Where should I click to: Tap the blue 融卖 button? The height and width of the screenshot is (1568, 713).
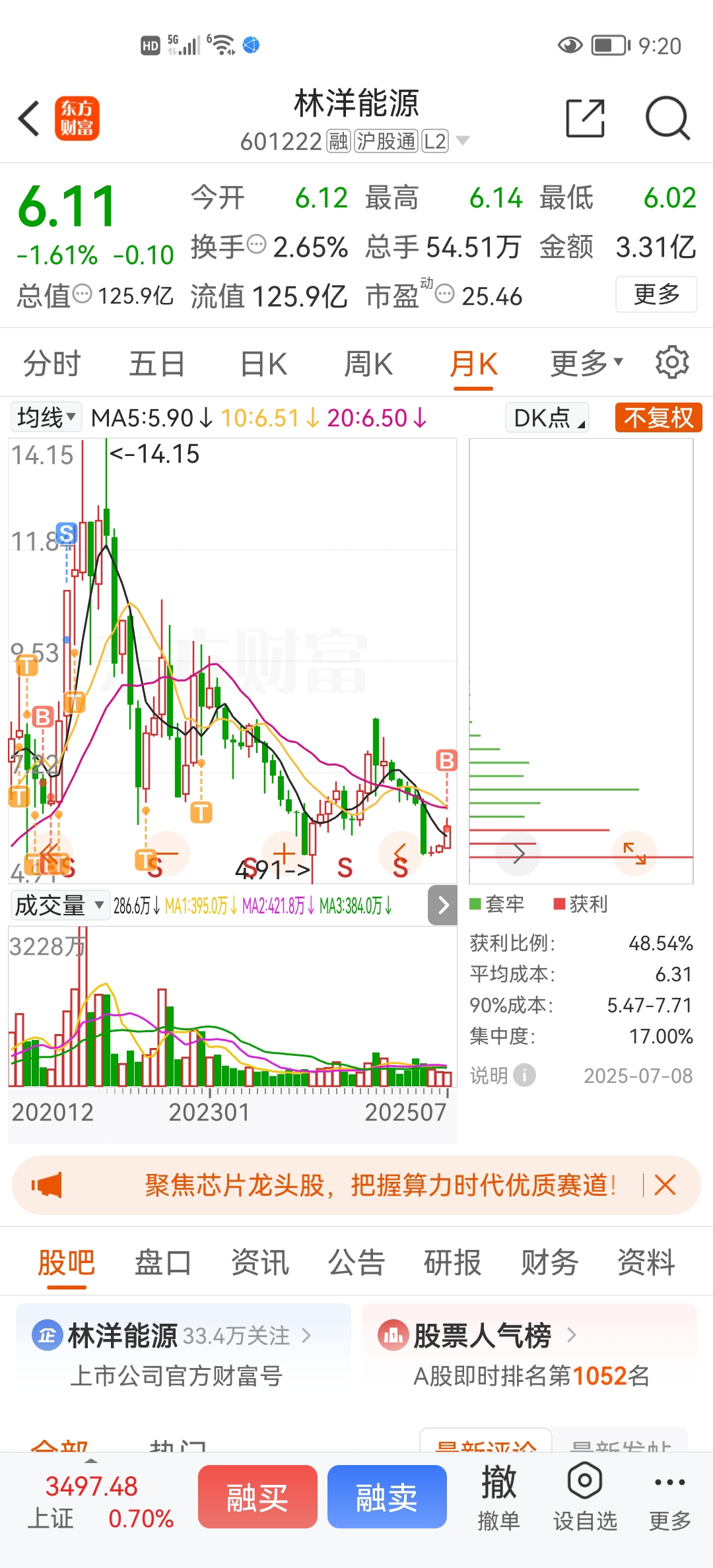point(387,1497)
